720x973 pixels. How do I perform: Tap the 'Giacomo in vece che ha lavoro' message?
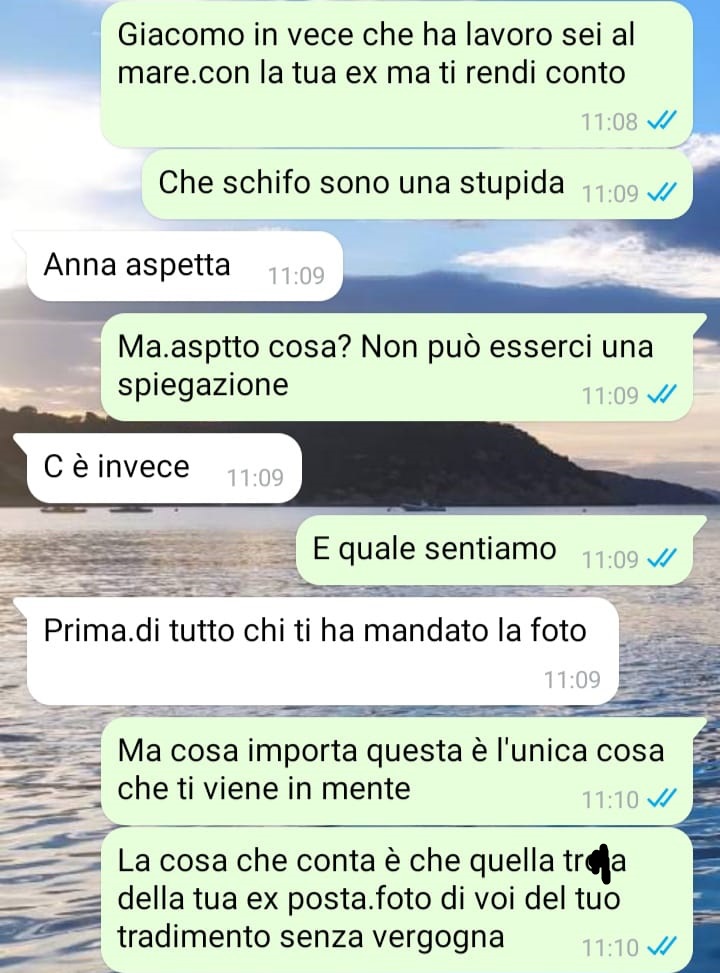click(397, 73)
